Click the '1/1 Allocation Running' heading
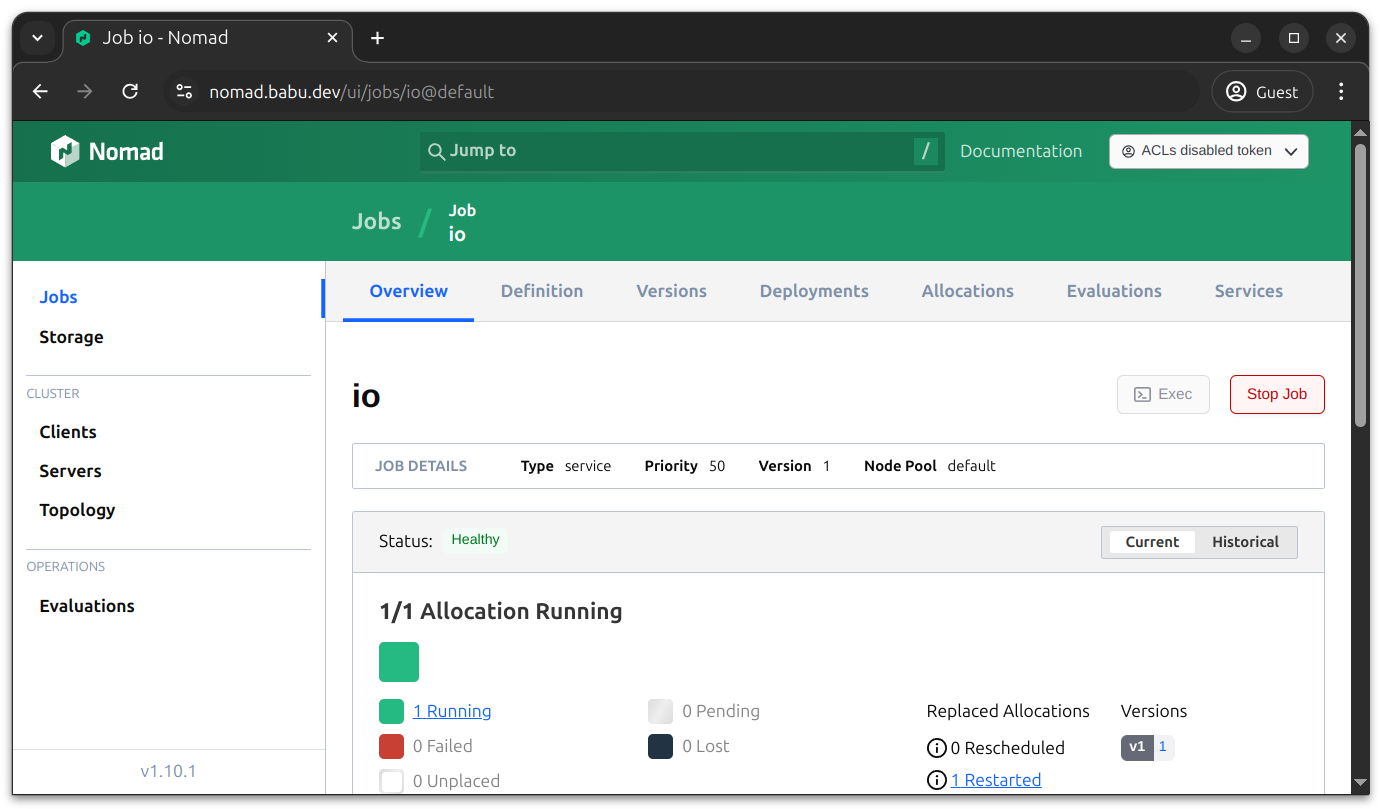The height and width of the screenshot is (809, 1380). click(x=501, y=611)
